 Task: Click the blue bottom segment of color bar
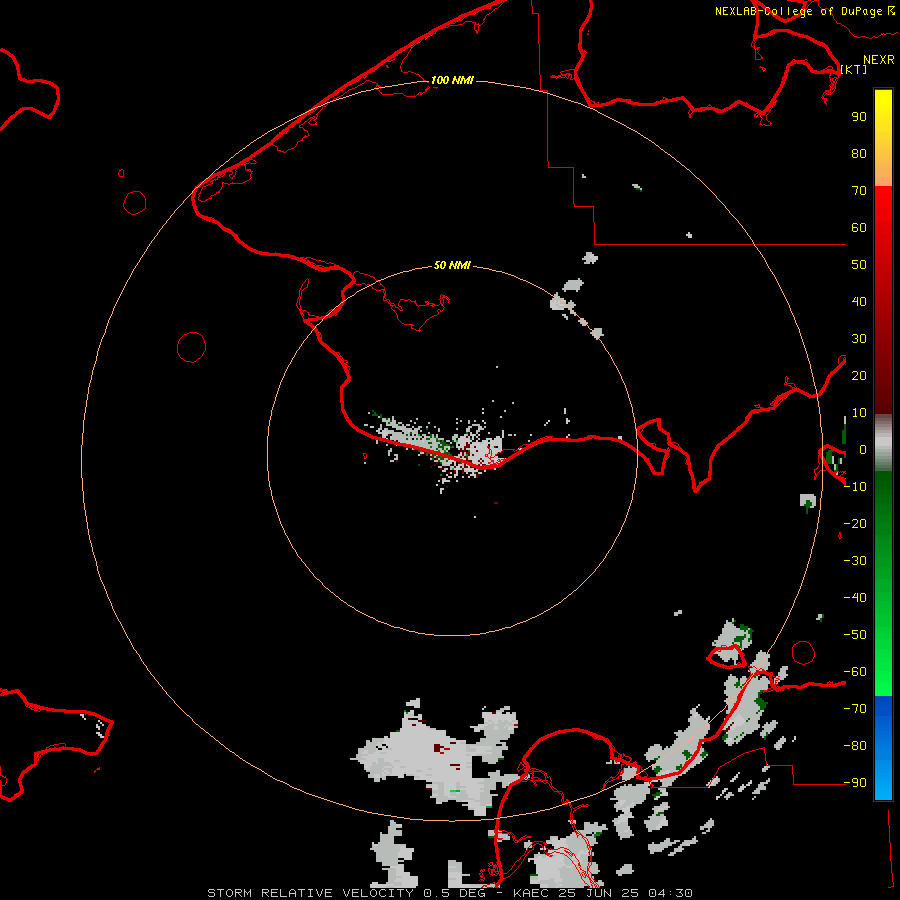(883, 748)
